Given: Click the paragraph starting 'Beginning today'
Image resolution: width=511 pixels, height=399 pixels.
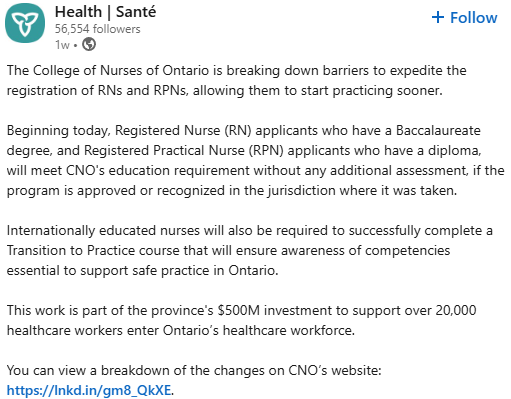Looking at the screenshot, I should click(255, 160).
